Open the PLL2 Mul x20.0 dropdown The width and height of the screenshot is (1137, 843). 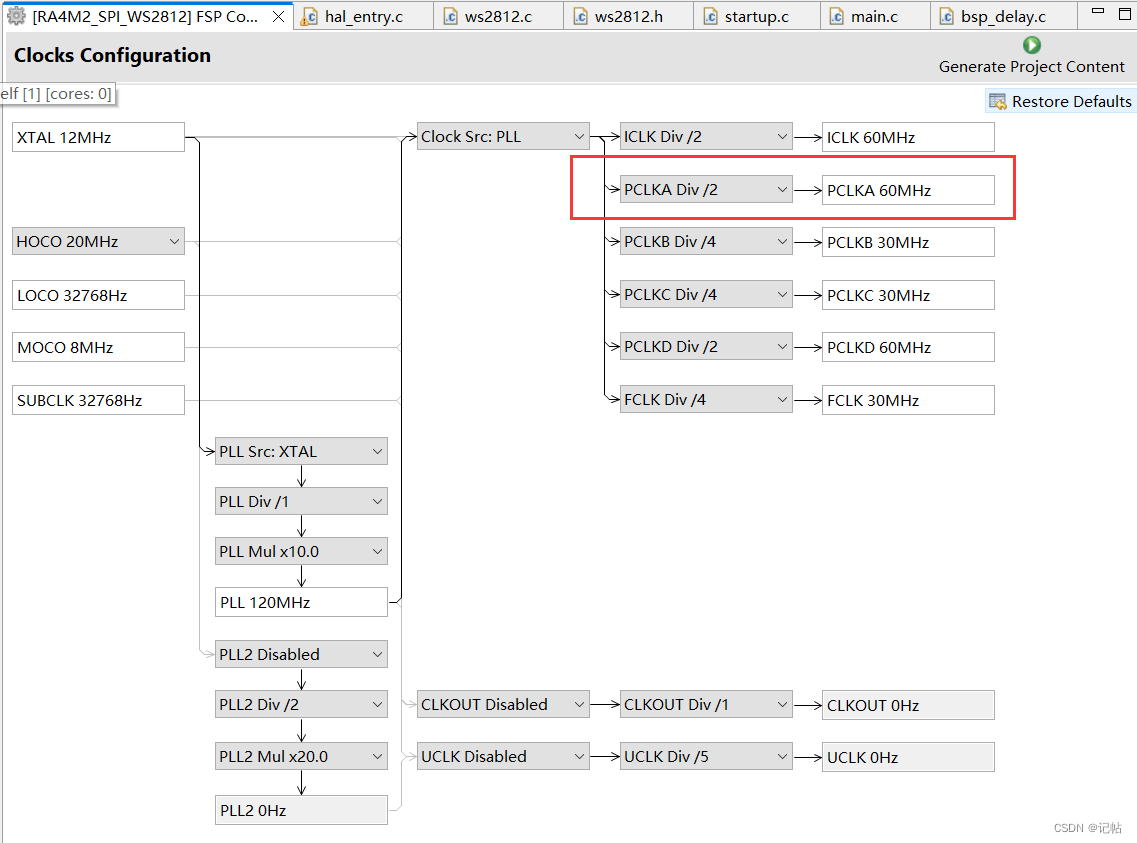(x=301, y=756)
